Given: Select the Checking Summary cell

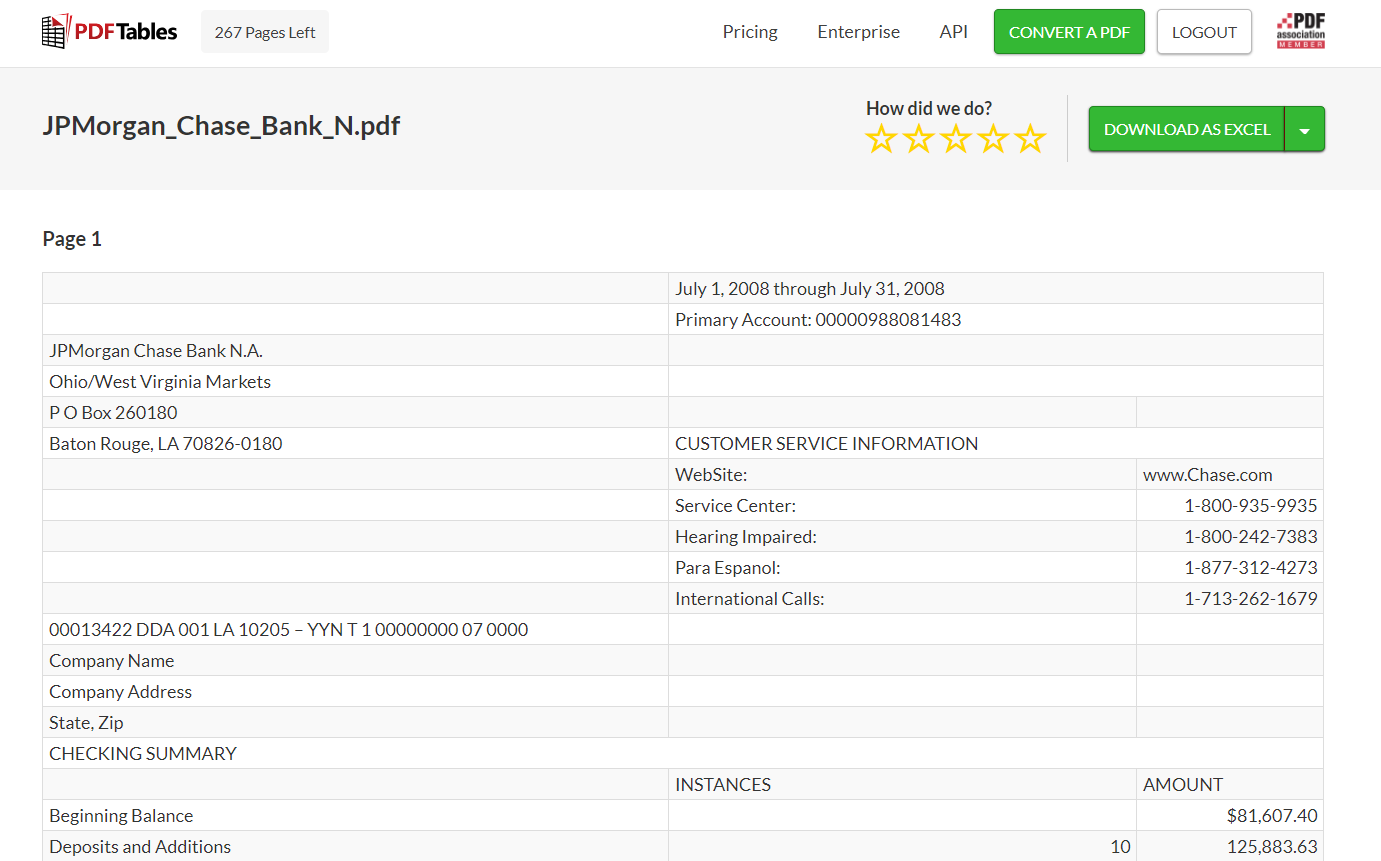Looking at the screenshot, I should pos(683,754).
